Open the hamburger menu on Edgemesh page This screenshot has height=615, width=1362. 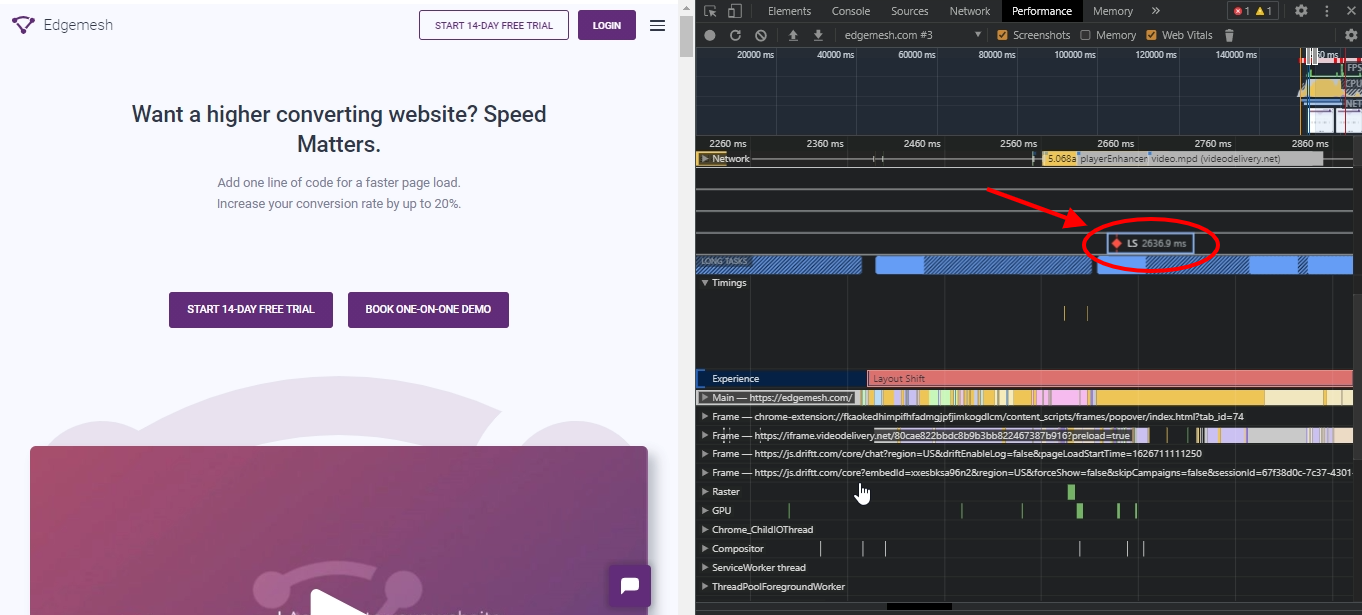[657, 26]
